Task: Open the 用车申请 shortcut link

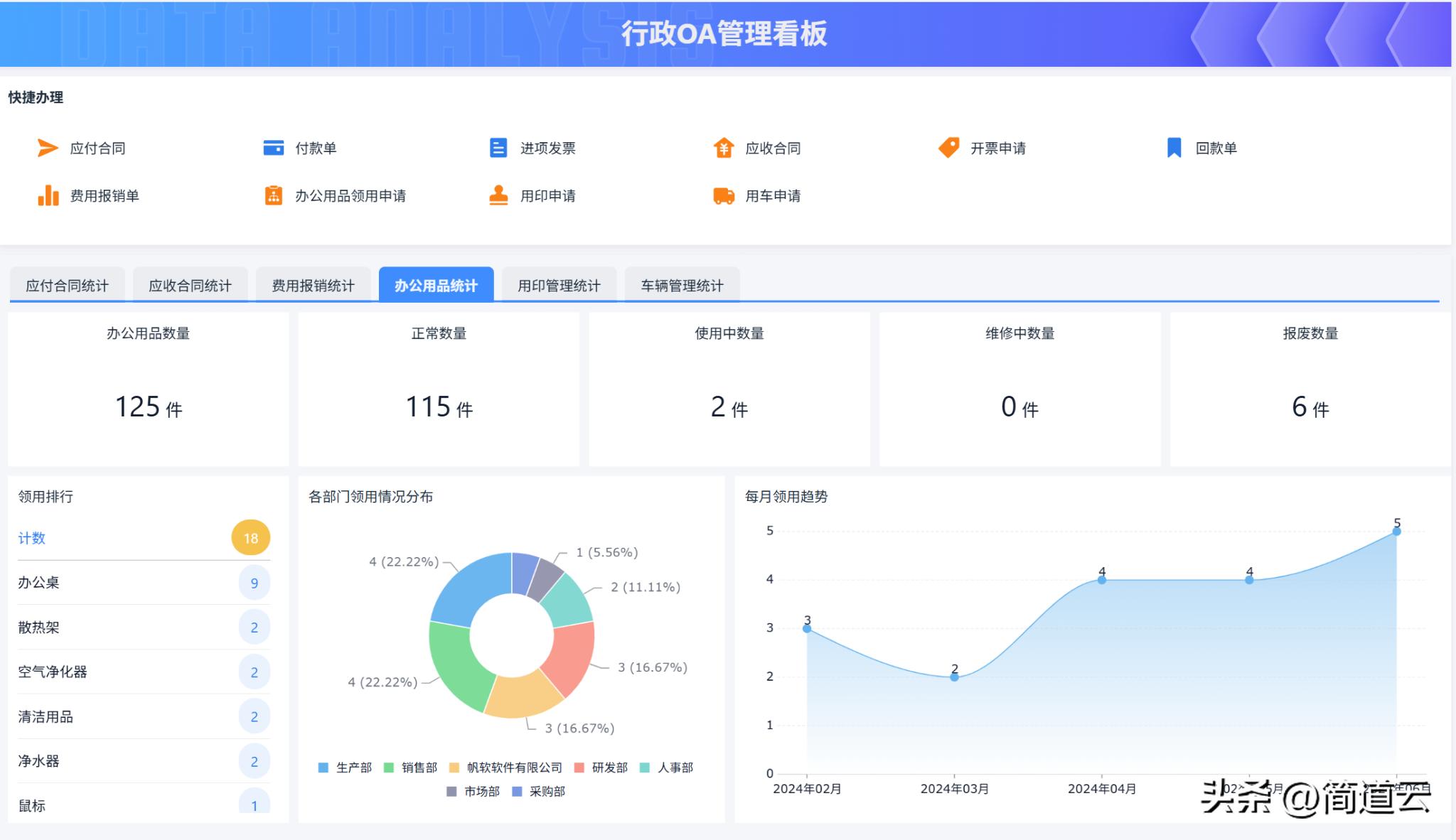Action: point(773,195)
